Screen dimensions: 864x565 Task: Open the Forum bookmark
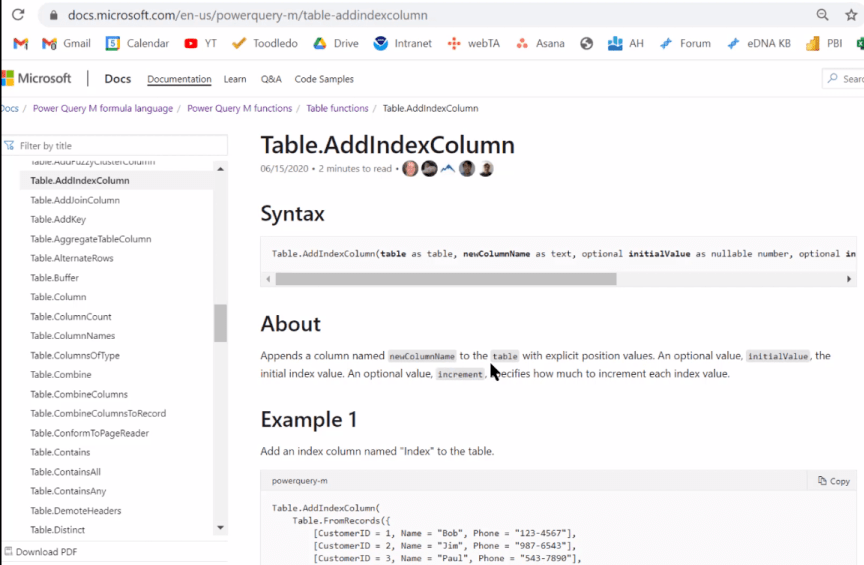[x=685, y=44]
